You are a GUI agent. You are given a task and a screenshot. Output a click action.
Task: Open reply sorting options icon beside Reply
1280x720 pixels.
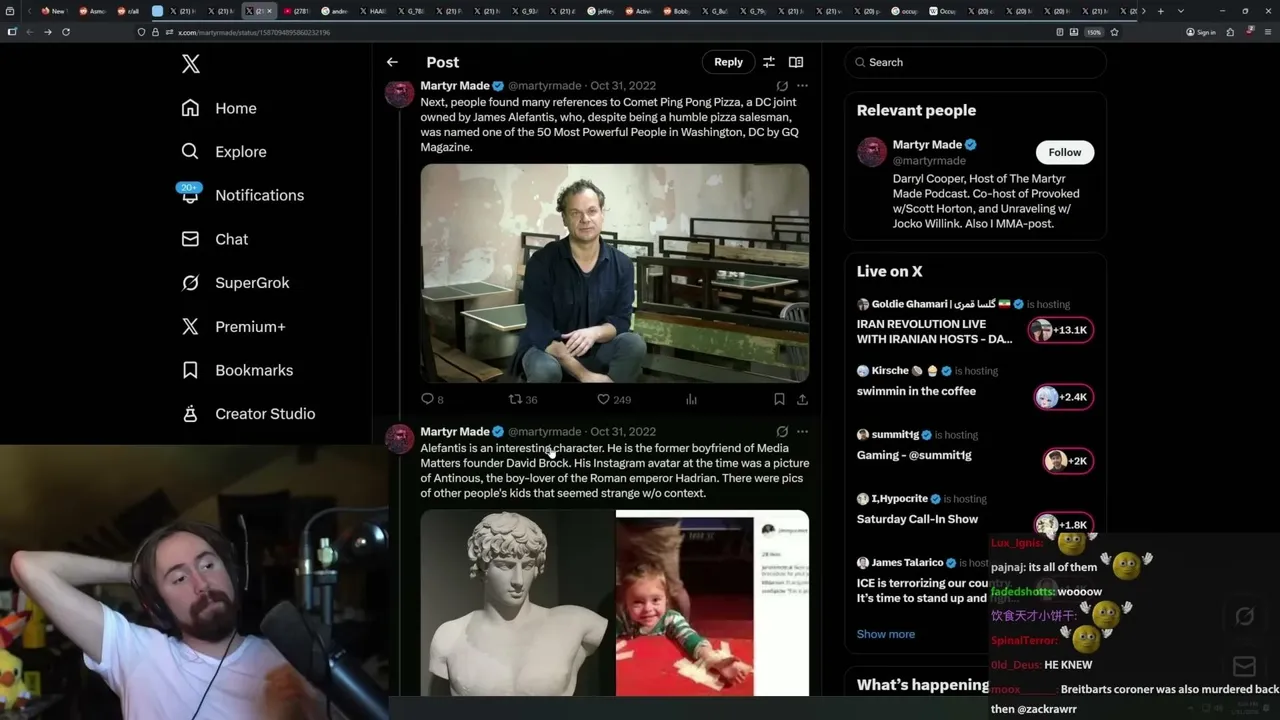click(x=769, y=62)
